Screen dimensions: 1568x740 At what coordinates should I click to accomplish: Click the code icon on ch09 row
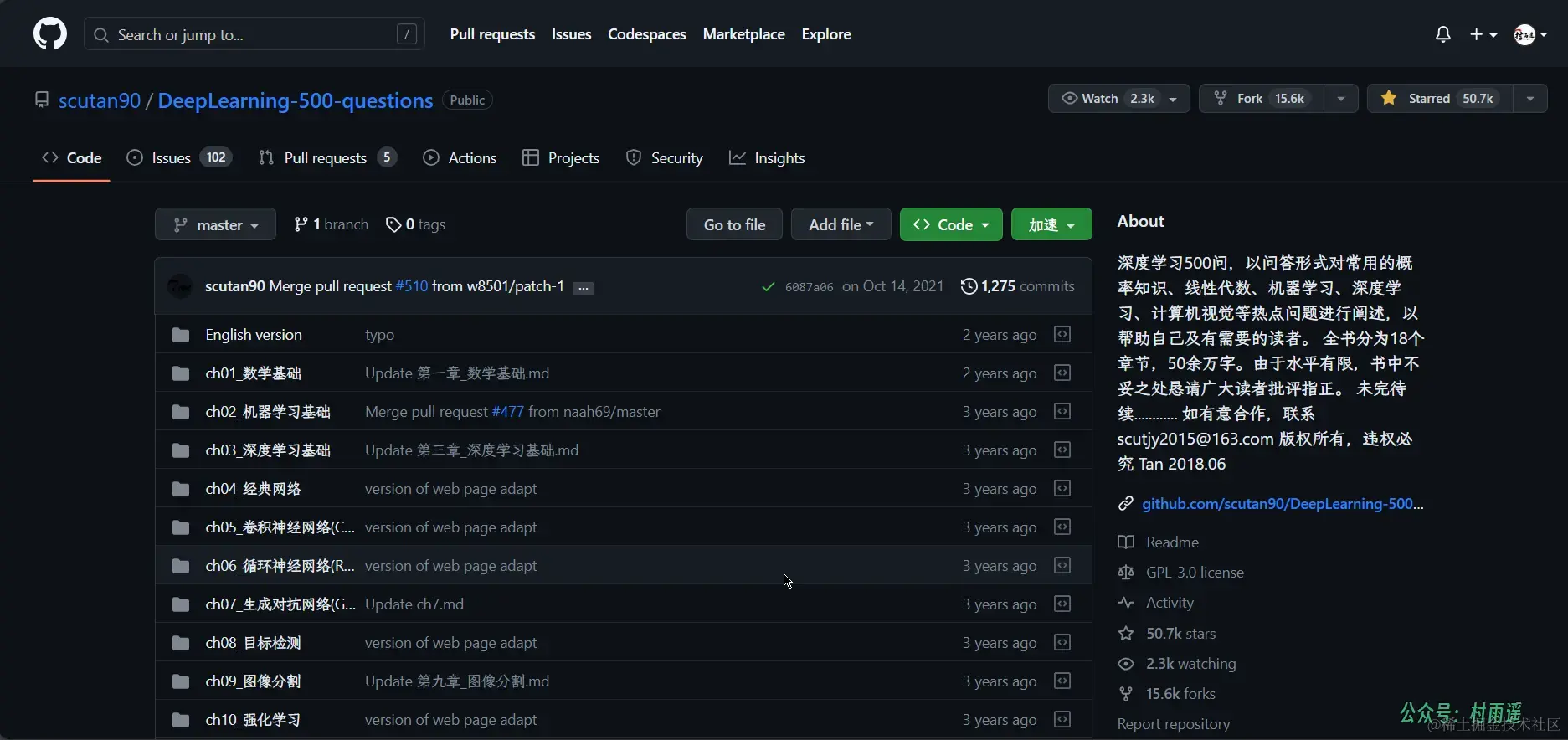(x=1062, y=681)
